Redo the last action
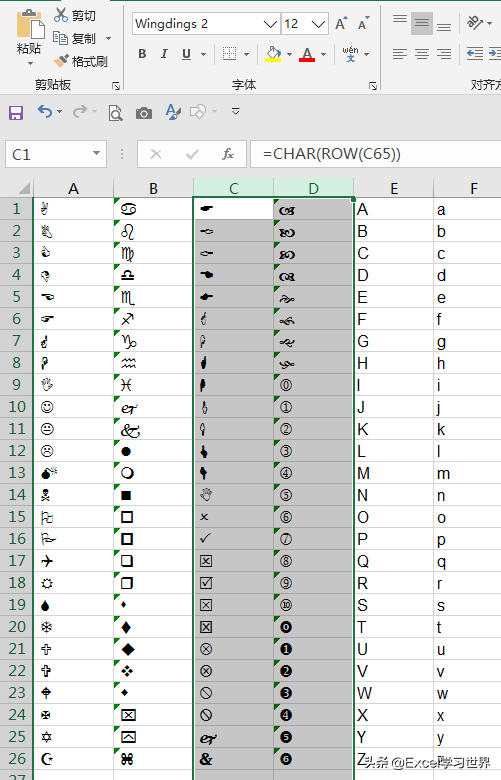Viewport: 501px width, 780px height. point(80,112)
